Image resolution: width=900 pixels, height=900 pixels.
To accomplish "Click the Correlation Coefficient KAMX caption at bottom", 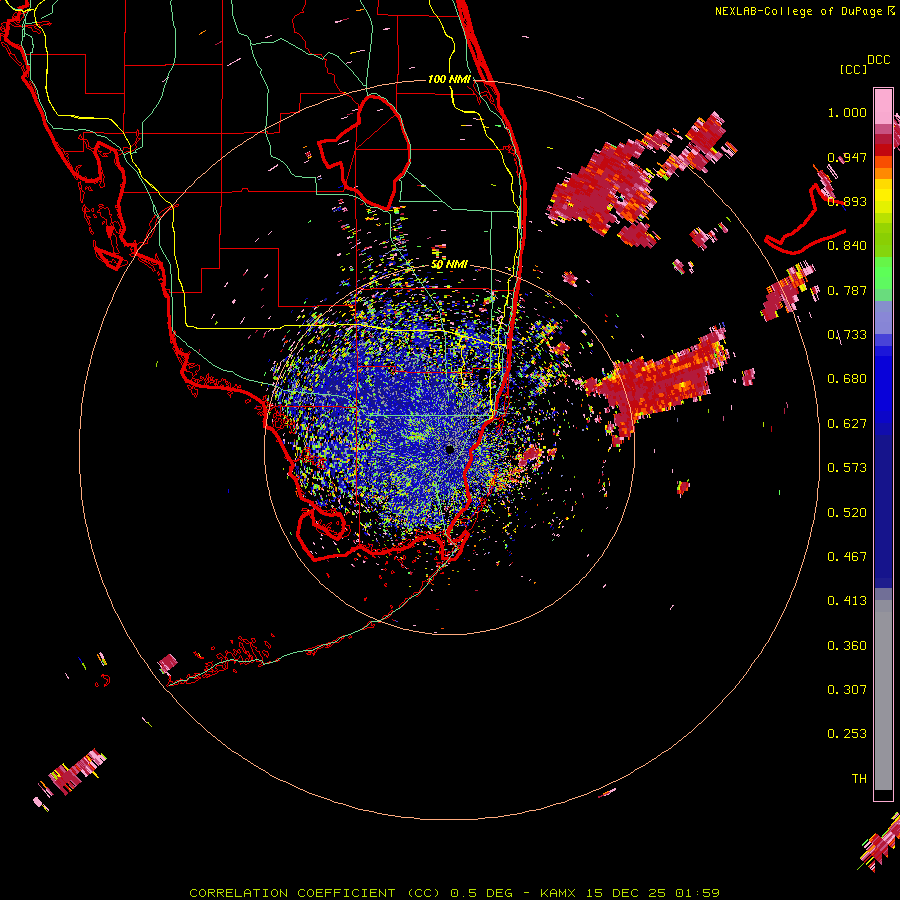I will point(454,893).
